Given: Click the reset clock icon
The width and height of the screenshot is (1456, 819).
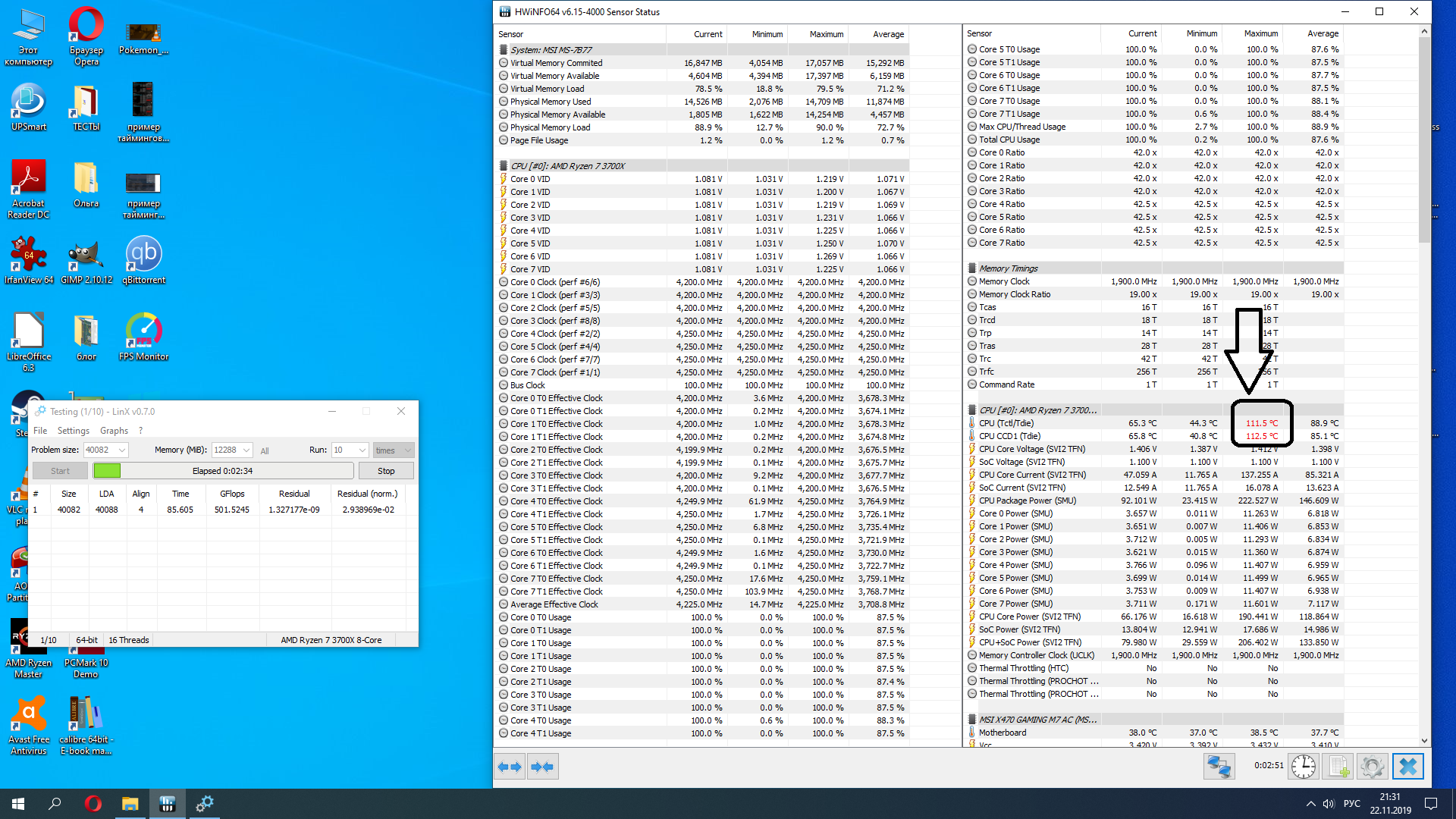Looking at the screenshot, I should (1303, 767).
